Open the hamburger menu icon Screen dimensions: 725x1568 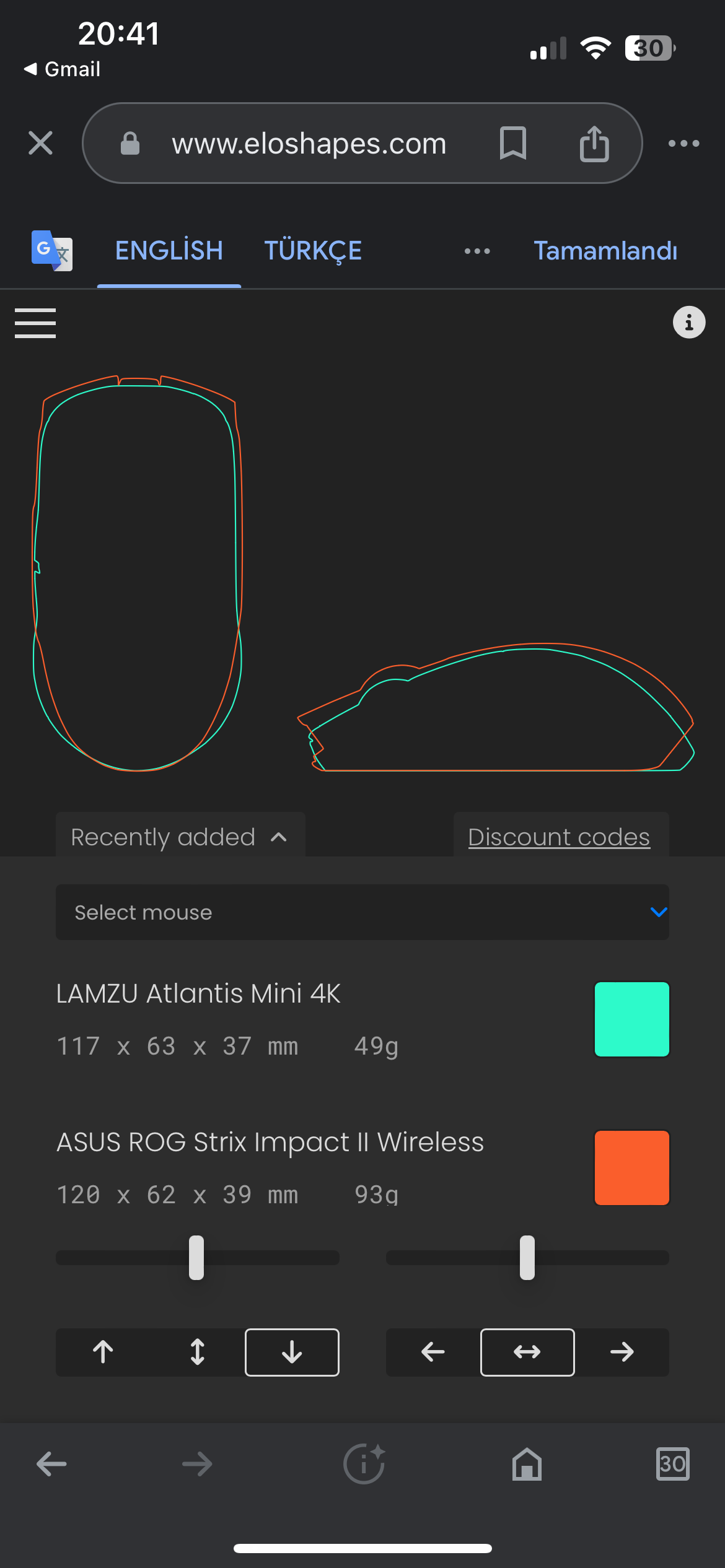pos(35,323)
